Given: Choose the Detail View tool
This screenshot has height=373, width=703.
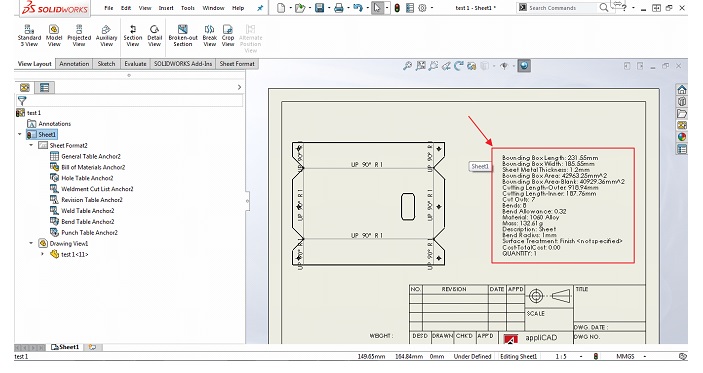Looking at the screenshot, I should 154,36.
